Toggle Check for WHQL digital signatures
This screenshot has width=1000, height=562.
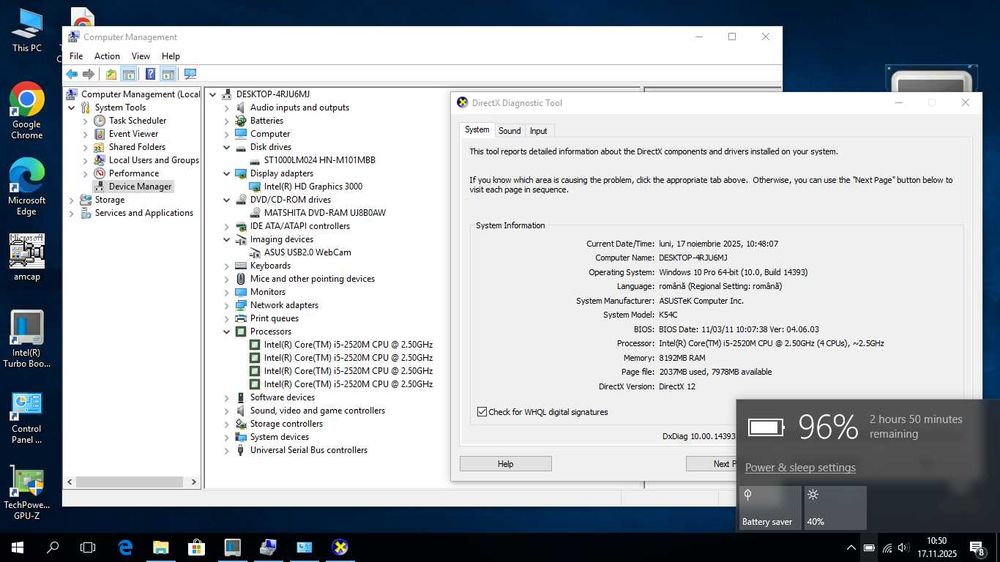tap(482, 412)
